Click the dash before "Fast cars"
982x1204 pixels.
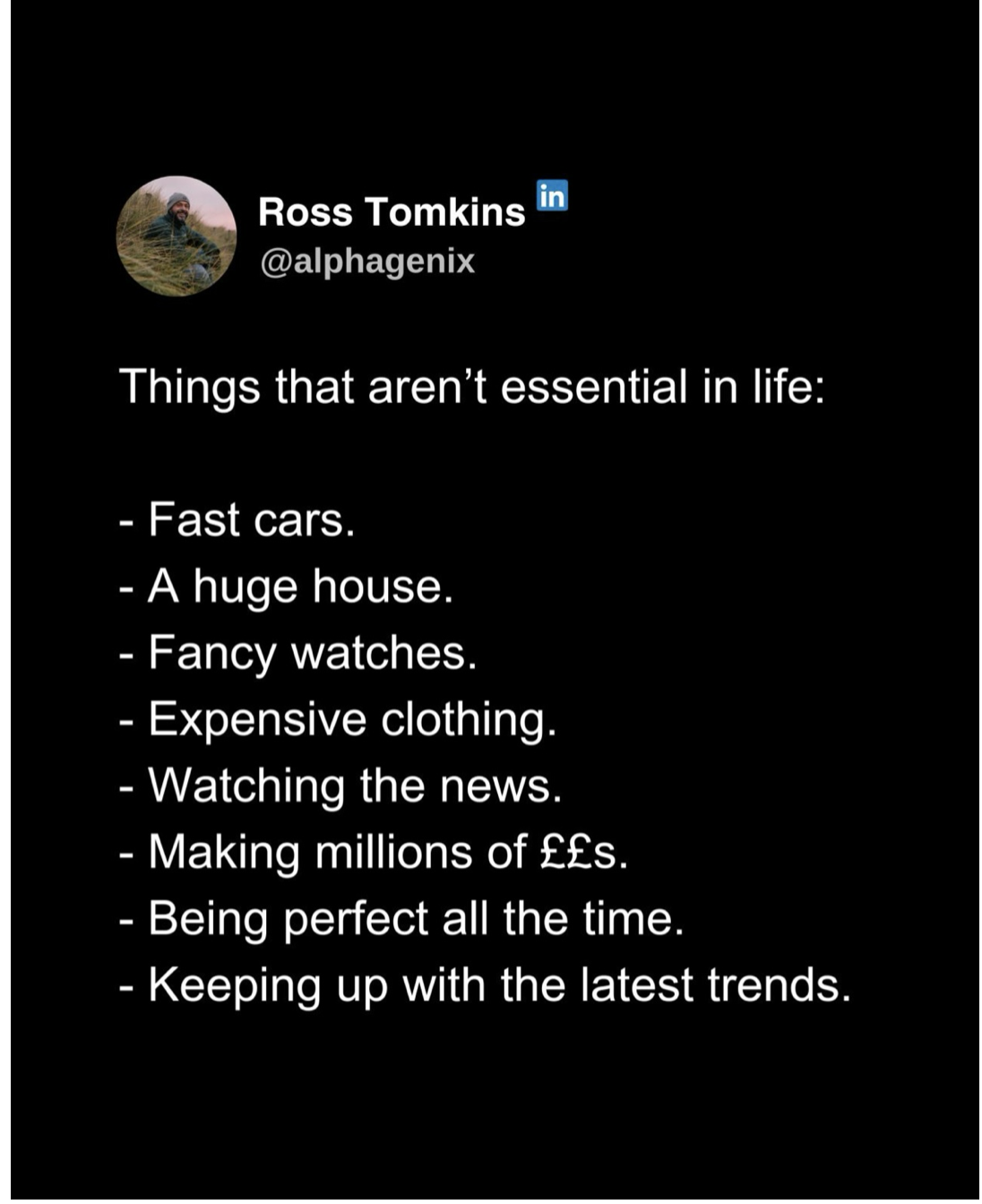pos(127,522)
